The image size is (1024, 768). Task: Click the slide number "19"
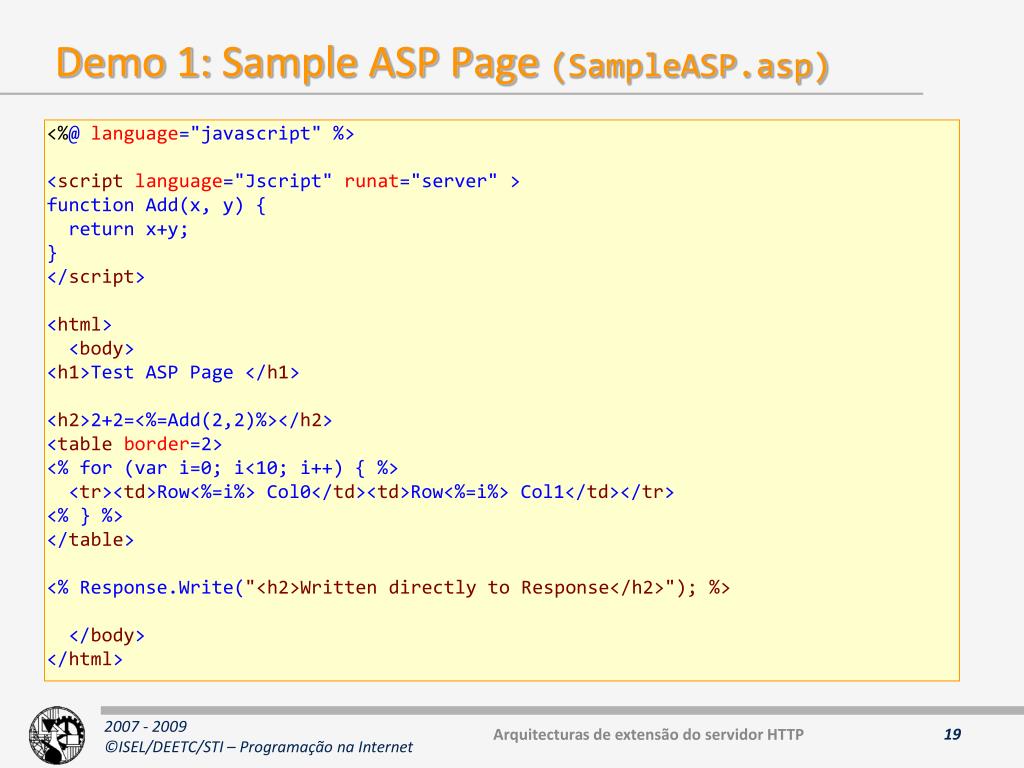click(x=952, y=734)
